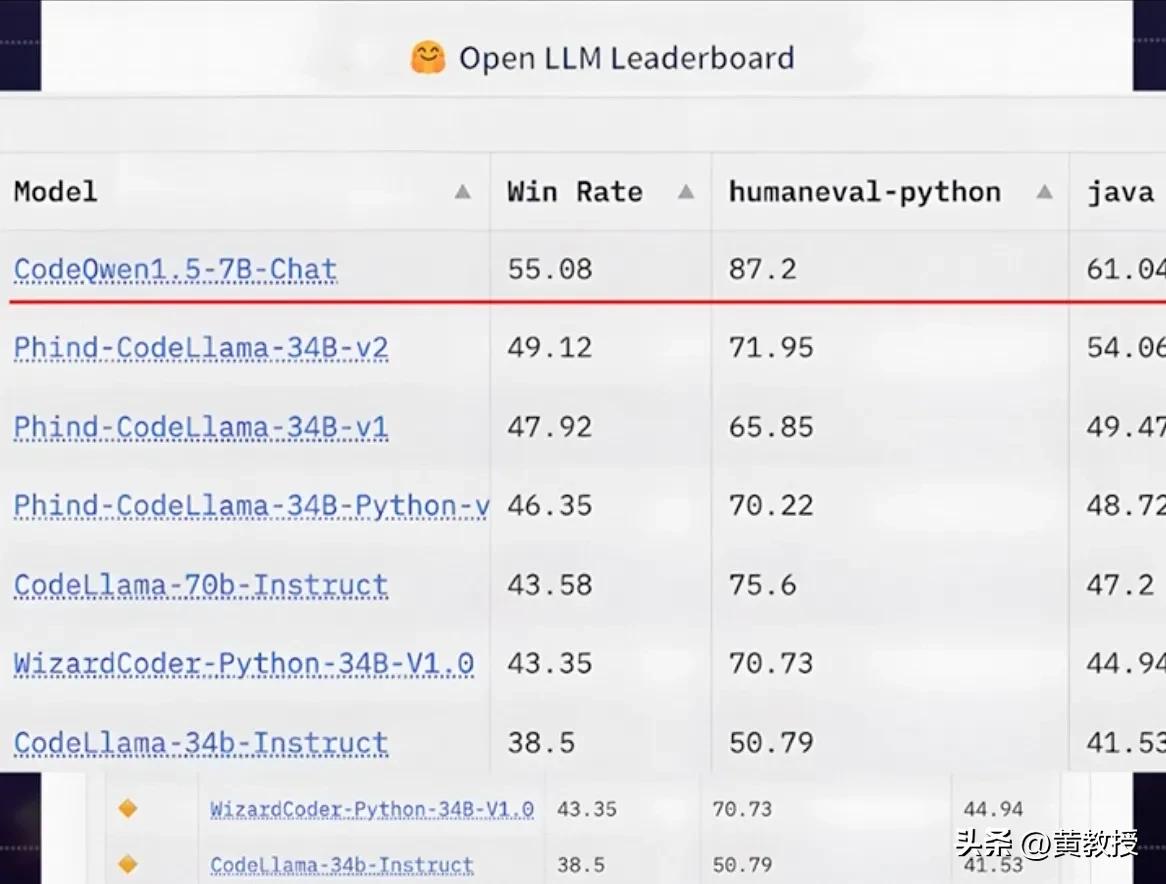
Task: Select win rate 43.35 in large table
Action: pos(550,663)
